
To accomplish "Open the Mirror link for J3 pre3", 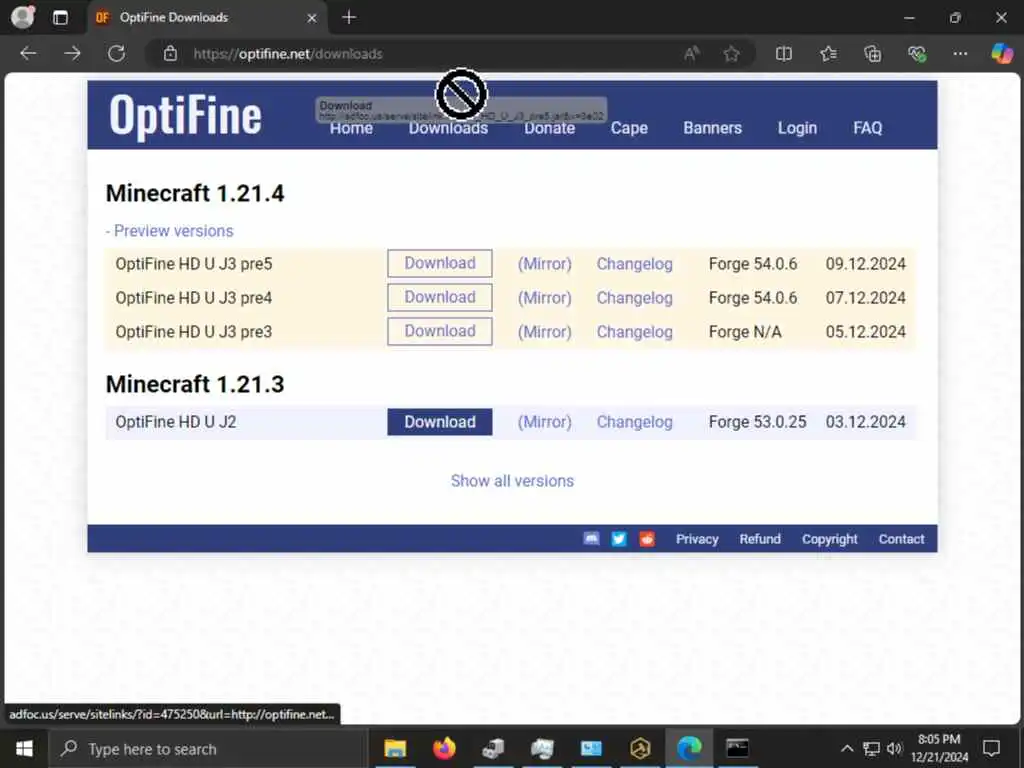I will (545, 332).
